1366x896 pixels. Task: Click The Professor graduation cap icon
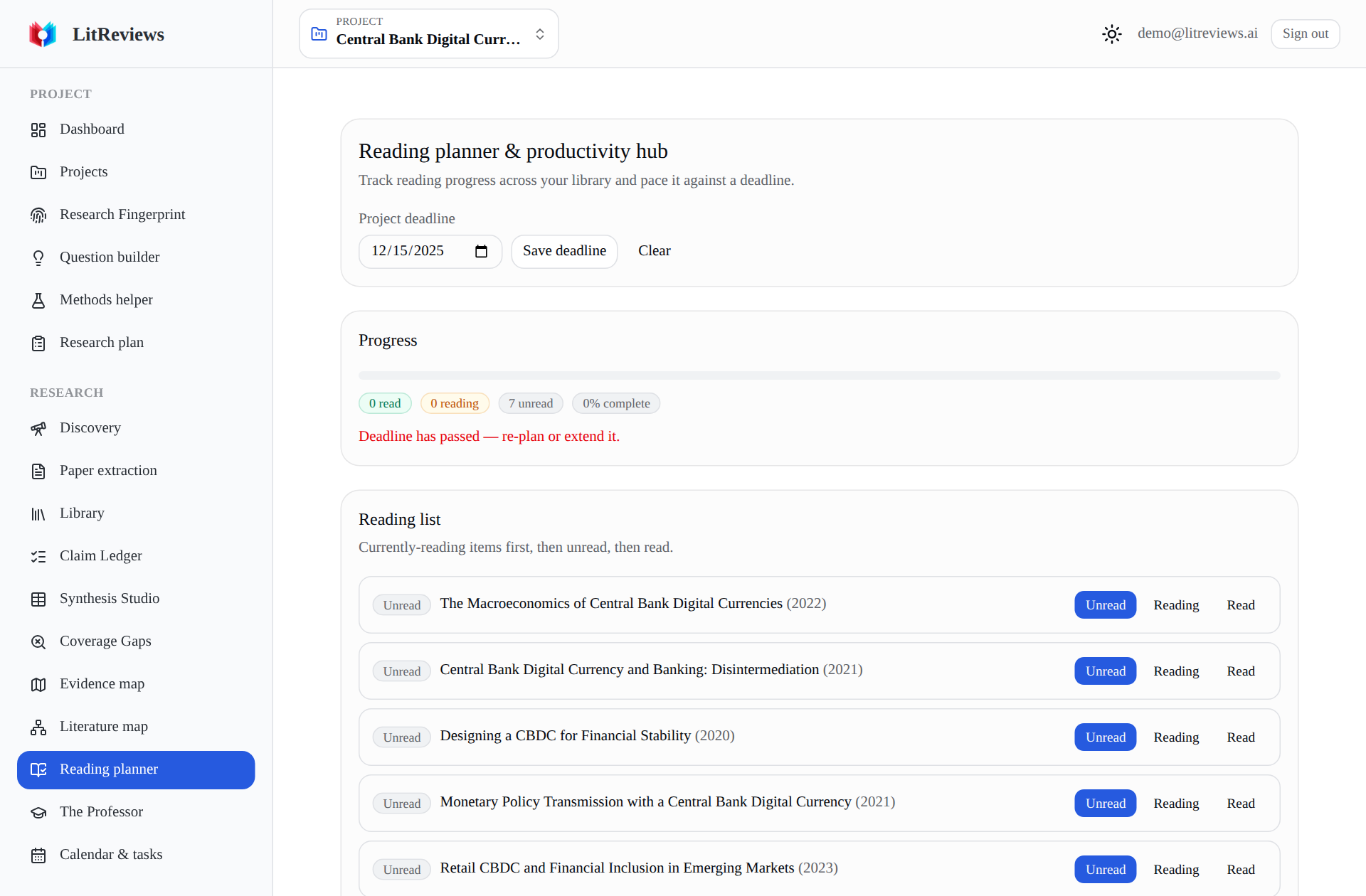[x=38, y=812]
